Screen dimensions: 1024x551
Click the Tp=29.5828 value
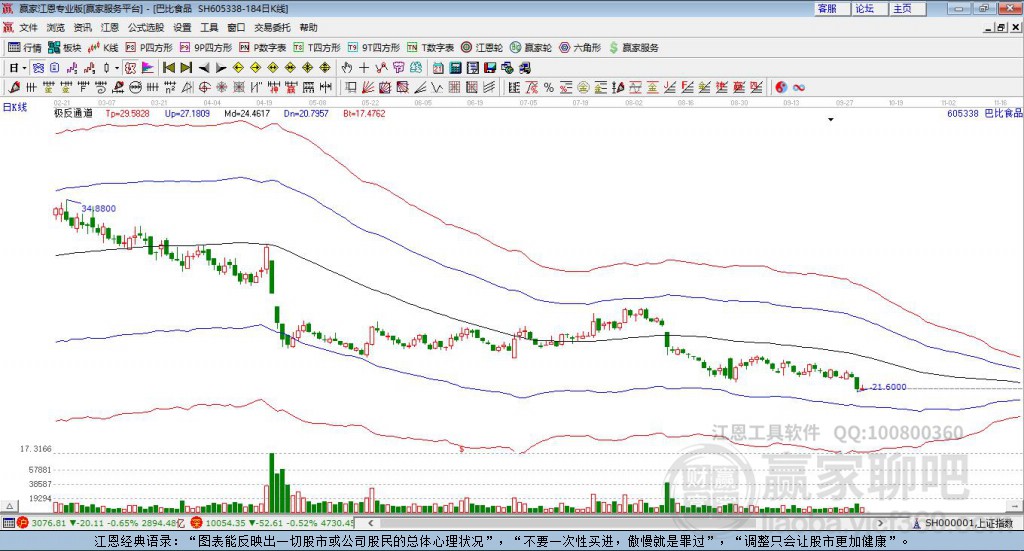[x=127, y=114]
